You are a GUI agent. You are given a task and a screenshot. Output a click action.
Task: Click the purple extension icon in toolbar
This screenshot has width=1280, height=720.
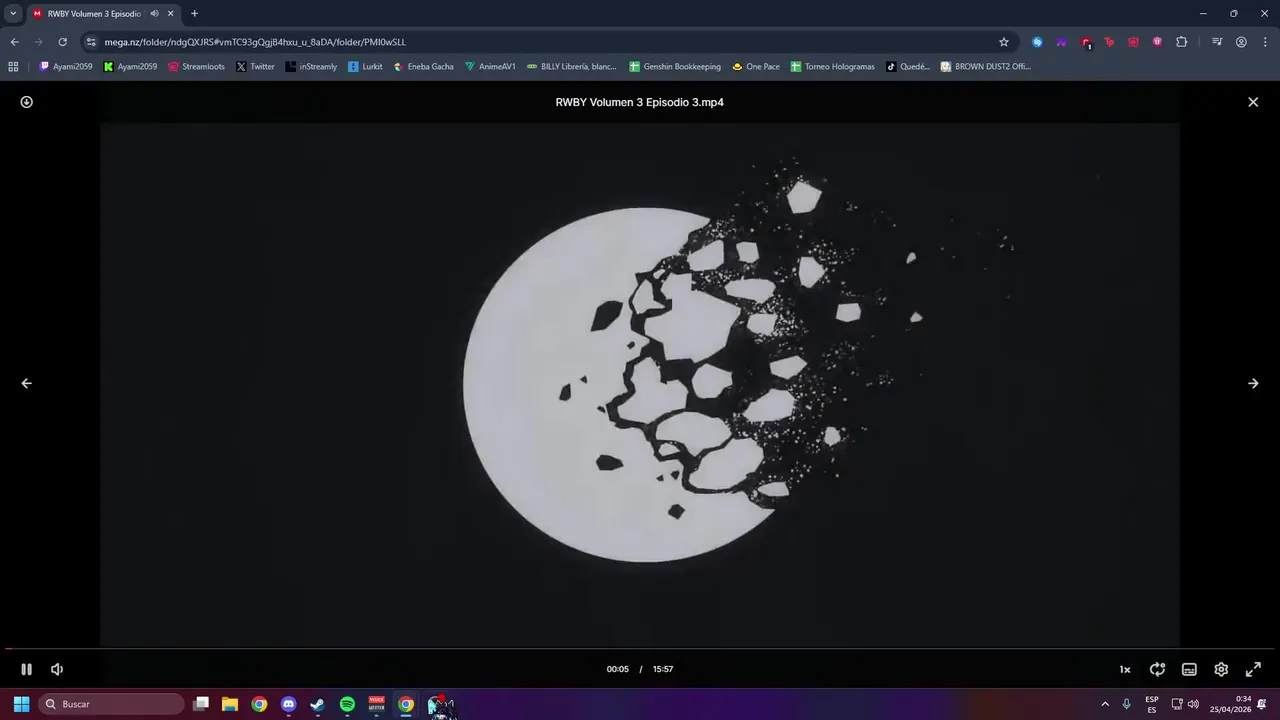coord(1061,42)
